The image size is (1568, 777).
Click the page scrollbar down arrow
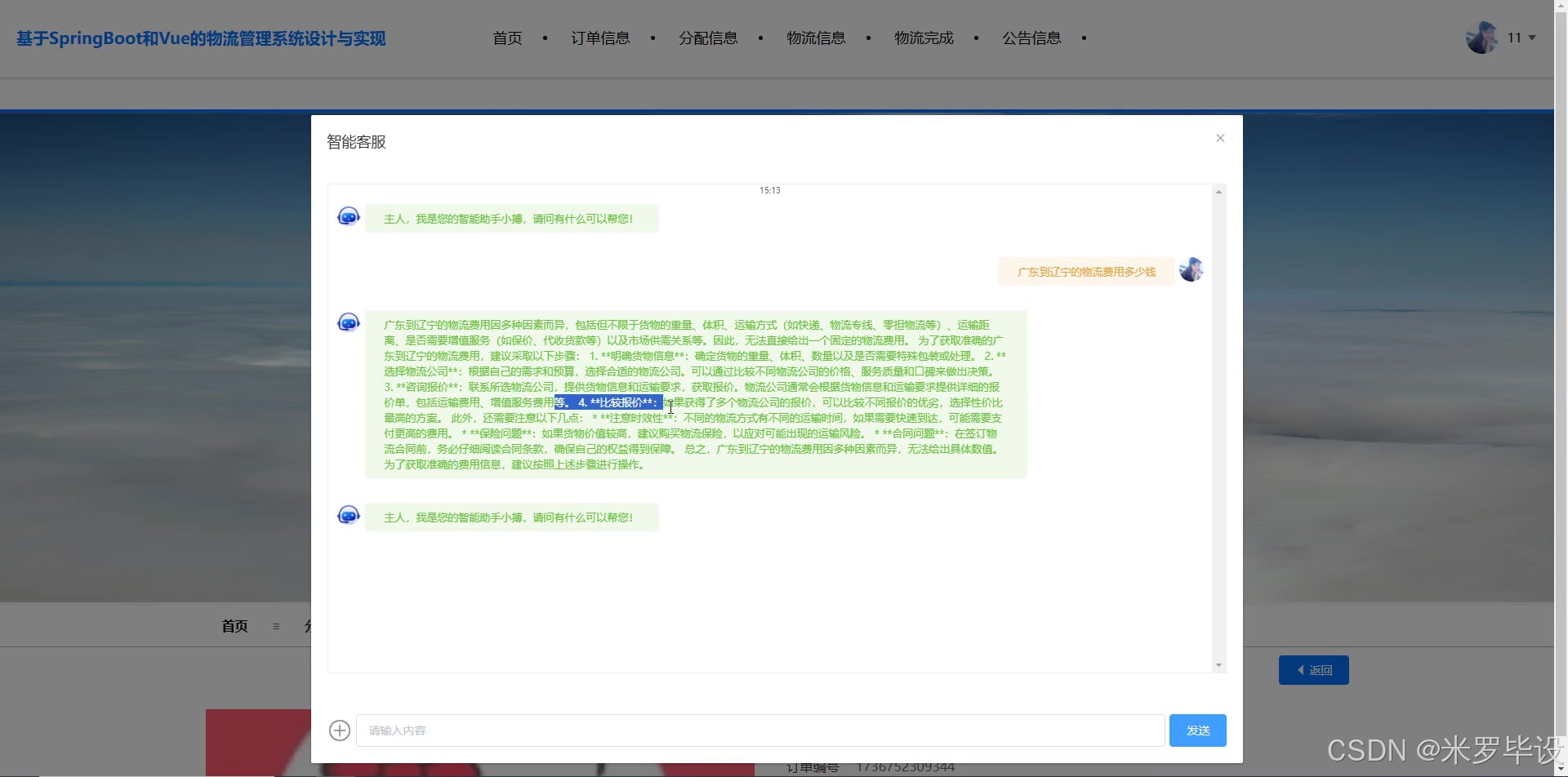[1561, 770]
